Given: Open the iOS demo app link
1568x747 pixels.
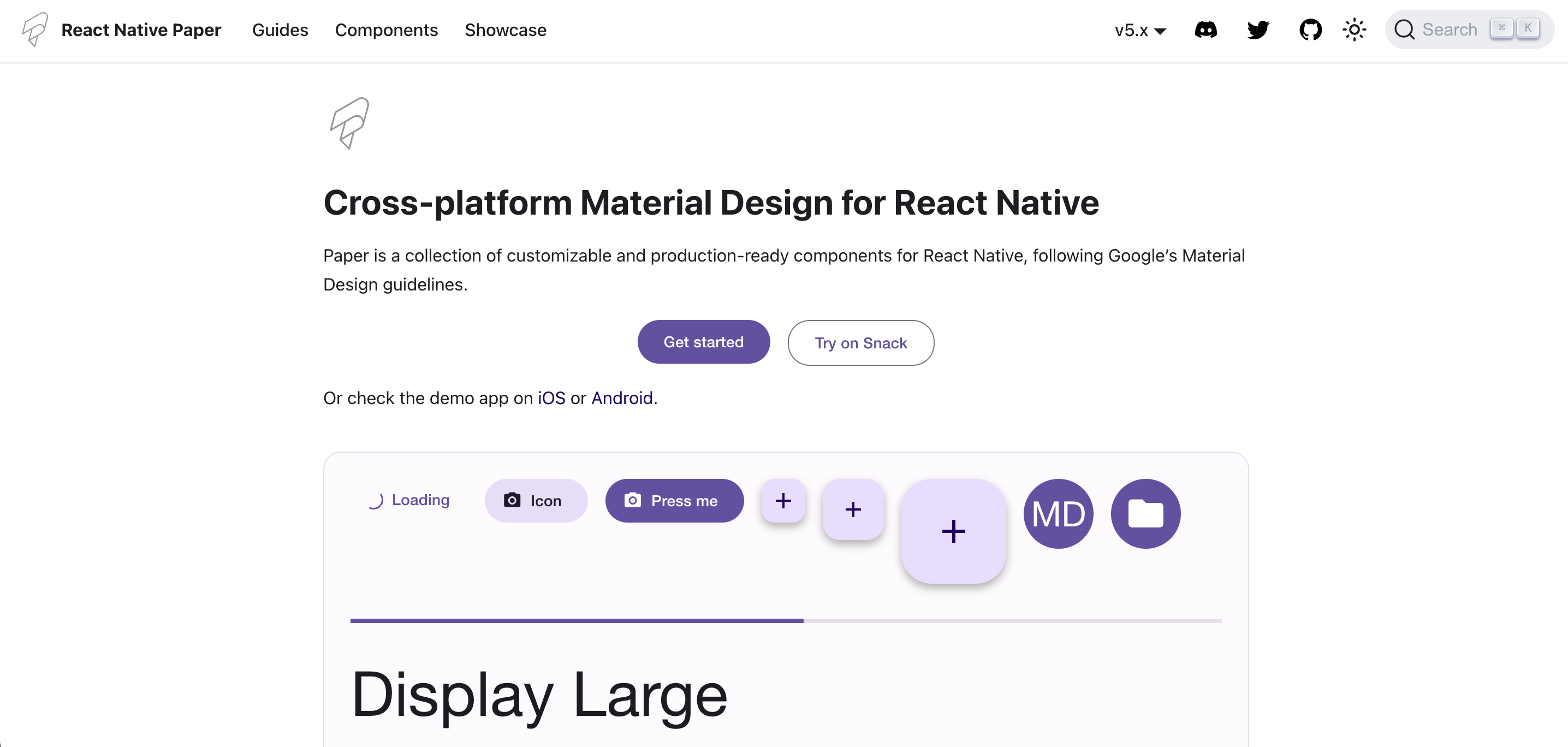Looking at the screenshot, I should pyautogui.click(x=551, y=398).
